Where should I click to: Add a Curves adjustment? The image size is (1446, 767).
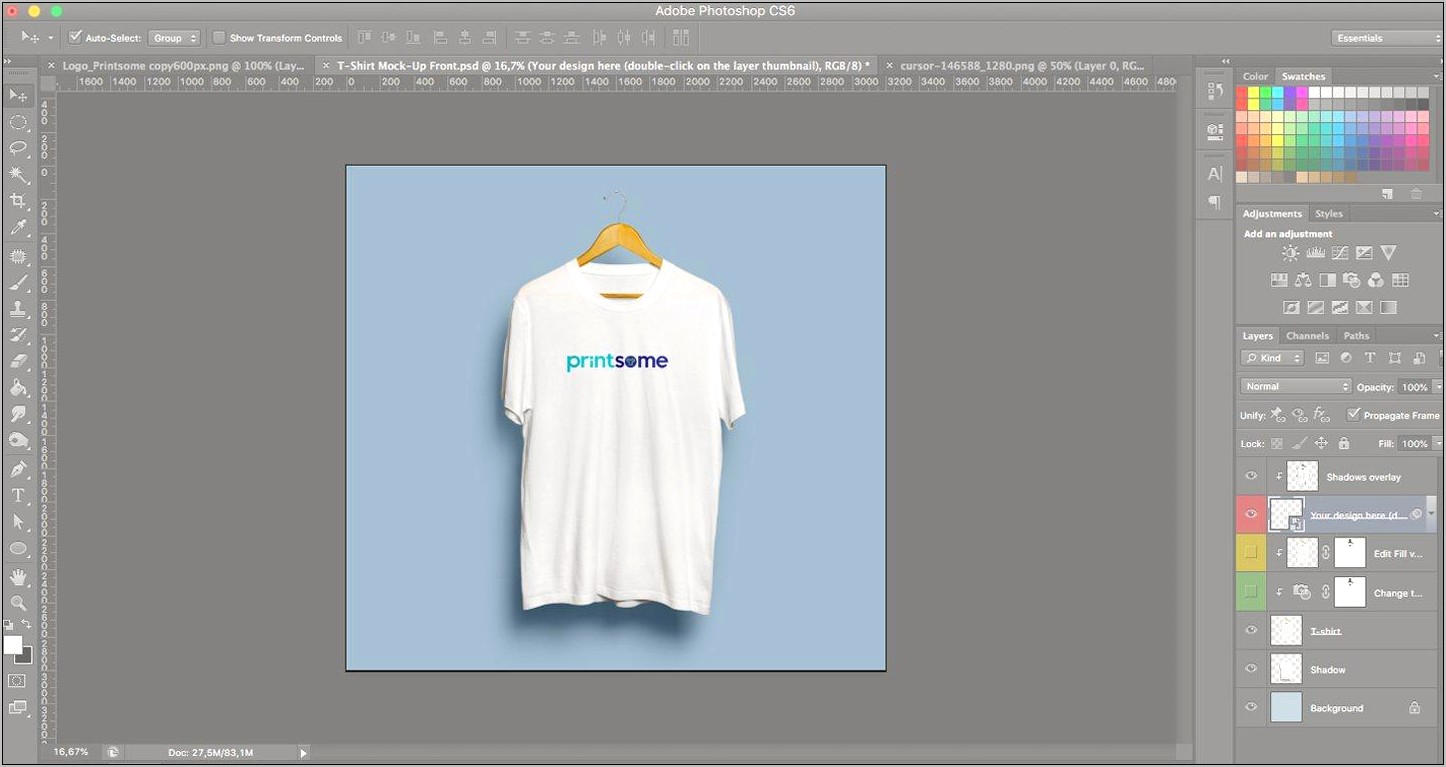pyautogui.click(x=1339, y=253)
